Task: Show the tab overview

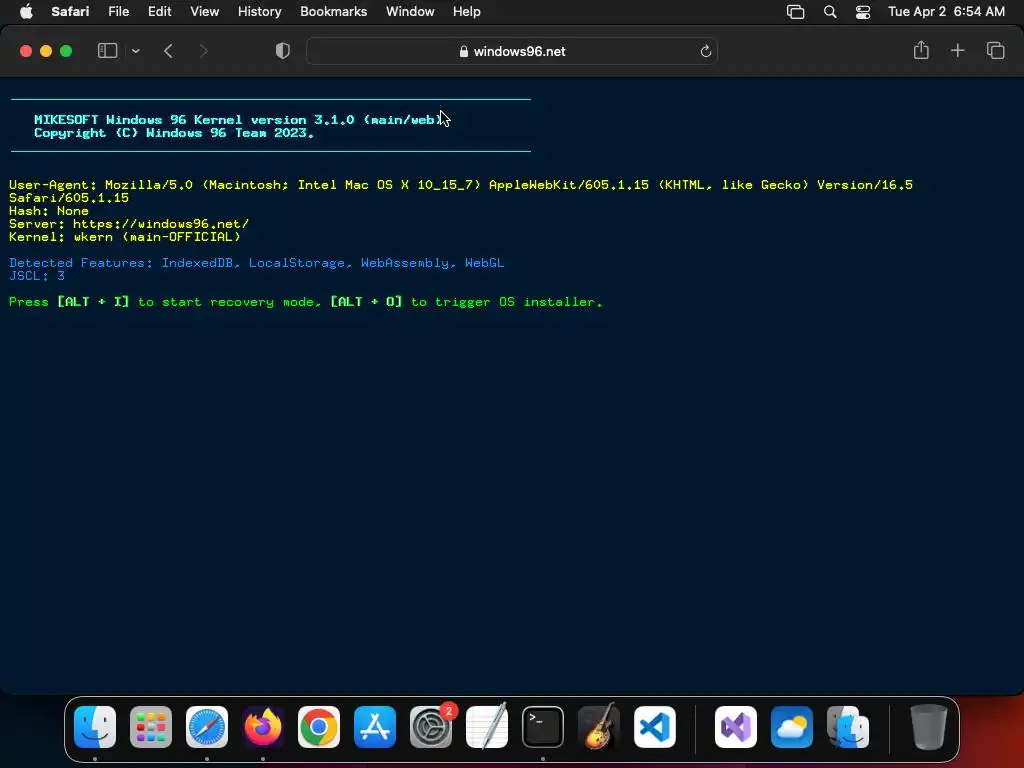Action: click(995, 50)
